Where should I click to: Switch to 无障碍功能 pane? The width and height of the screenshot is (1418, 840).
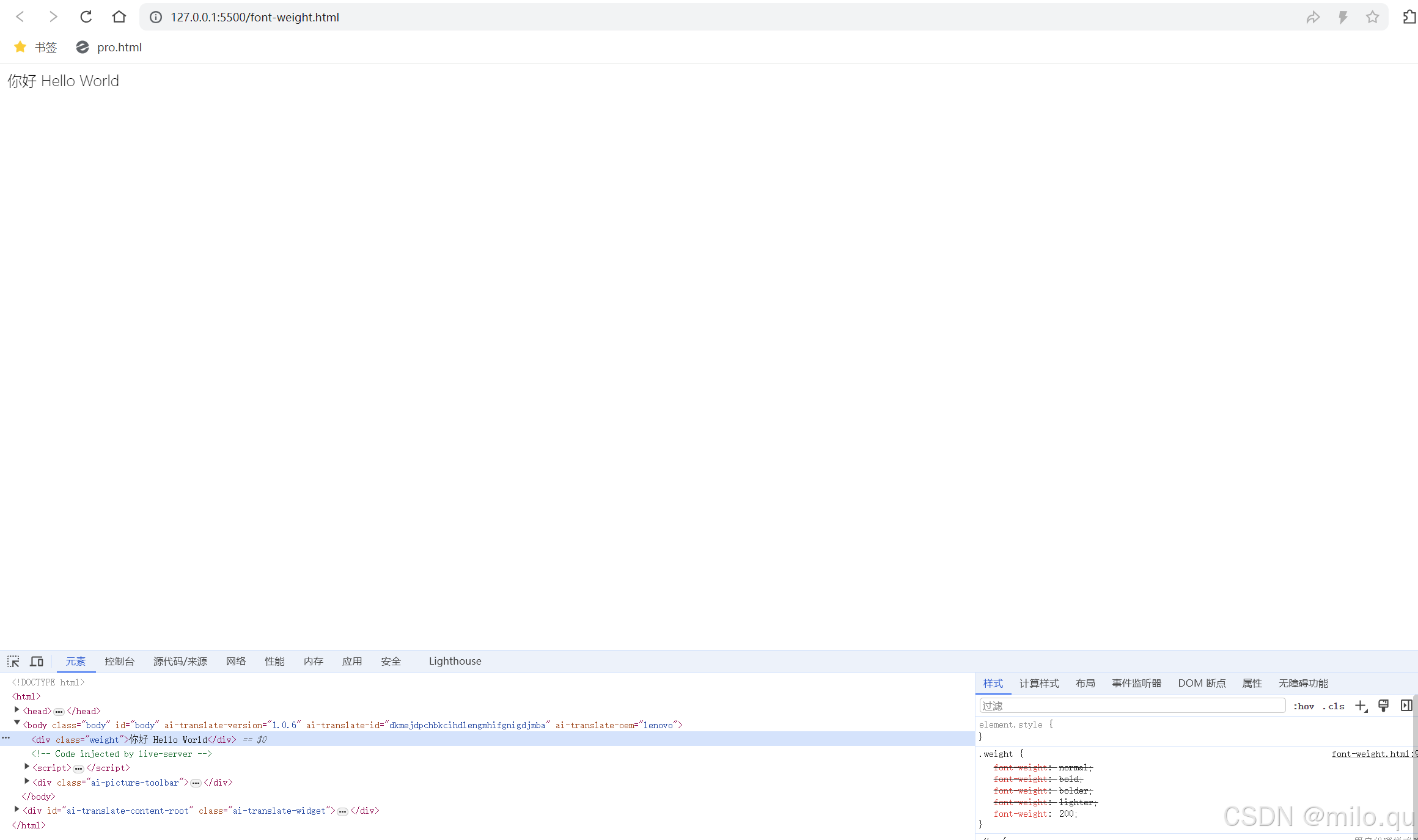point(1303,683)
